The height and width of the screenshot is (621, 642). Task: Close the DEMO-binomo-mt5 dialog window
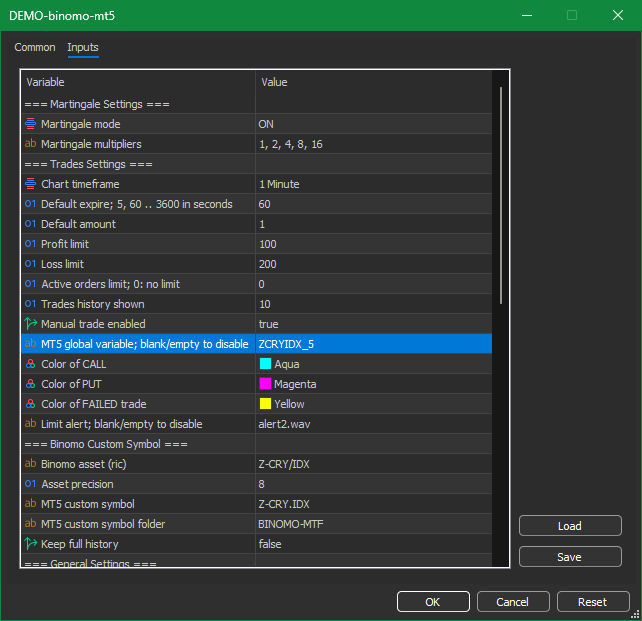(617, 15)
